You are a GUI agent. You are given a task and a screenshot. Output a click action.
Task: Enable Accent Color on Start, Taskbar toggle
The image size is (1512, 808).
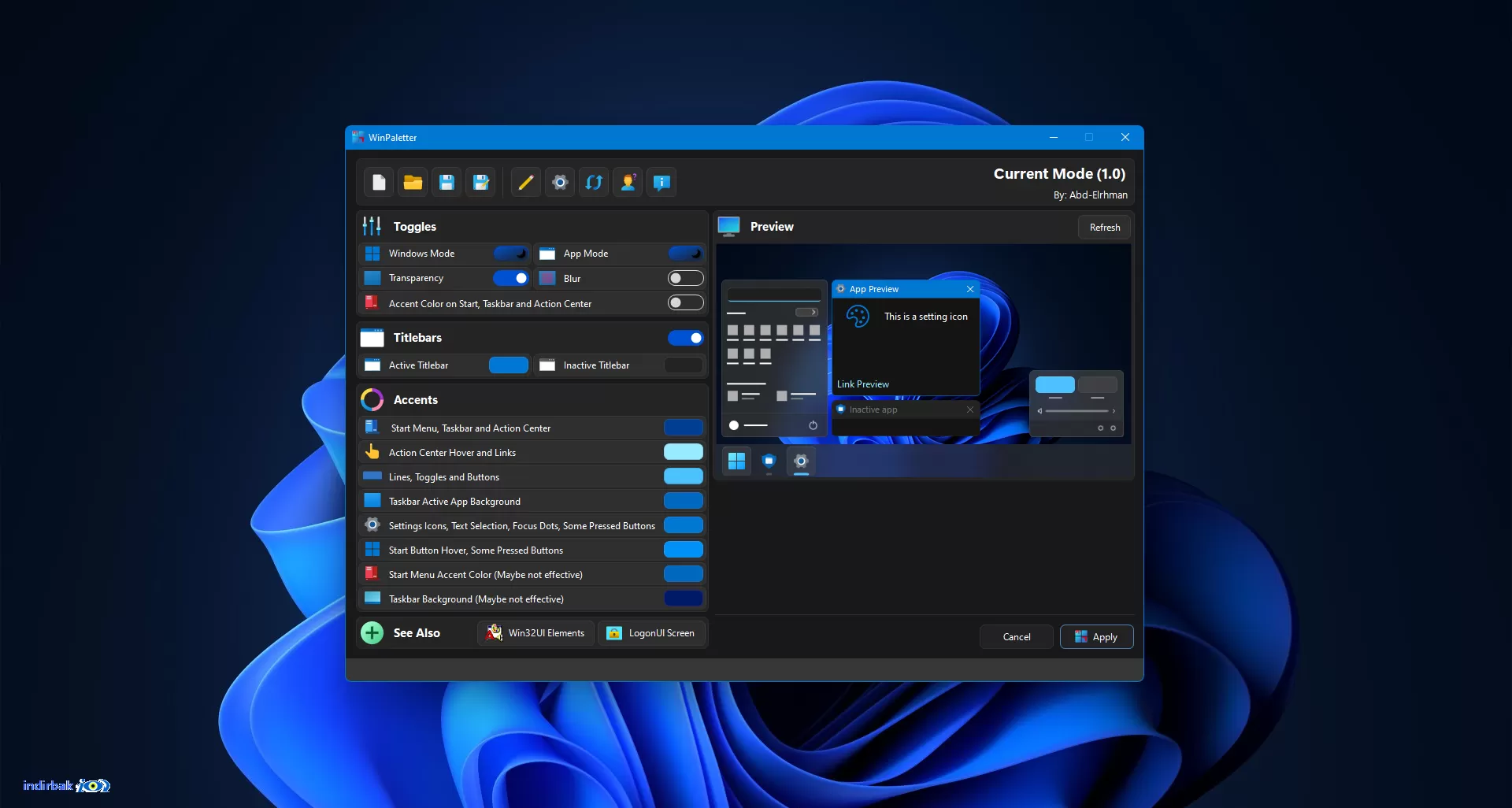pyautogui.click(x=685, y=303)
